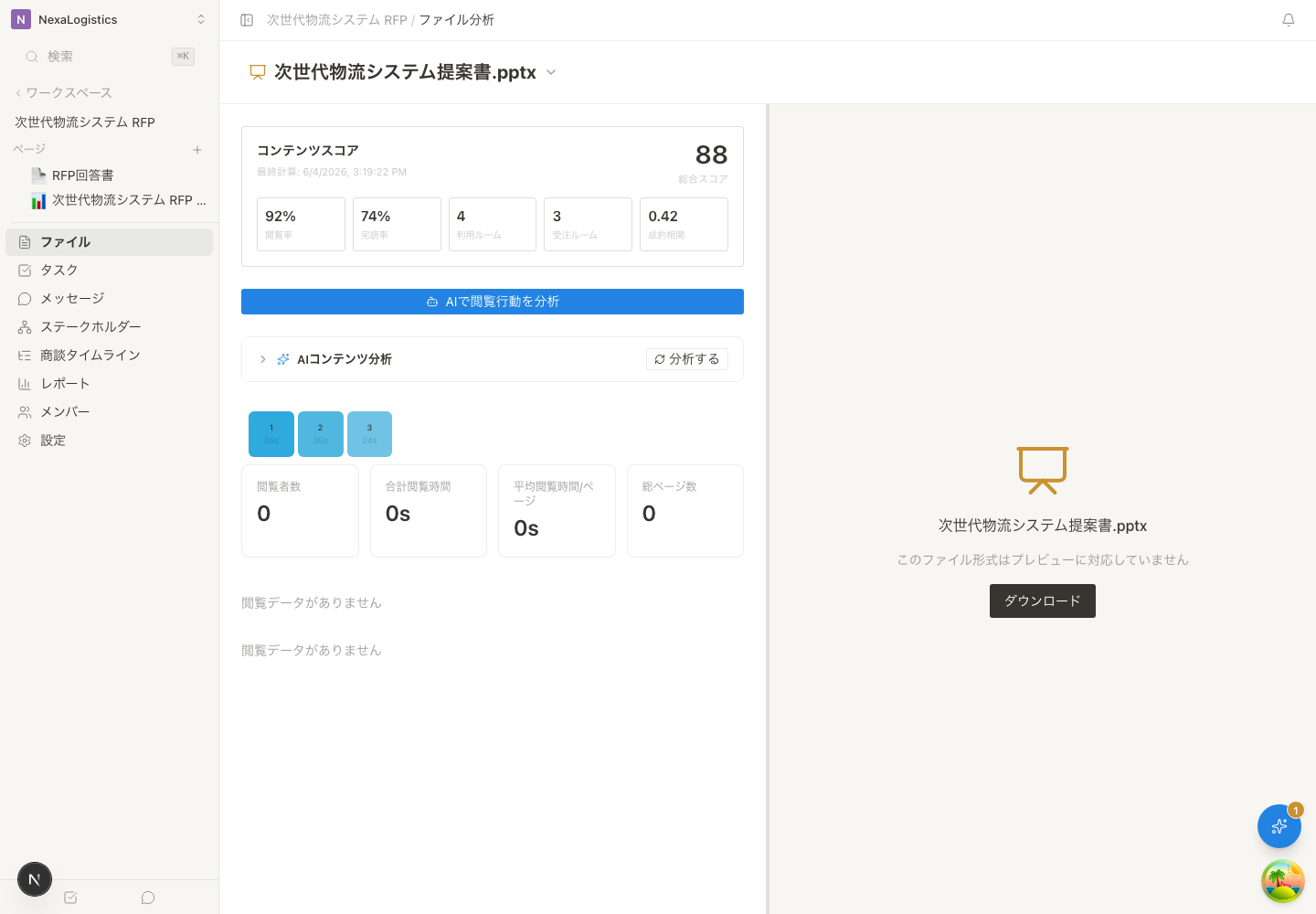Click the 92% 閲覧率 metric card
1316x914 pixels.
tap(301, 224)
